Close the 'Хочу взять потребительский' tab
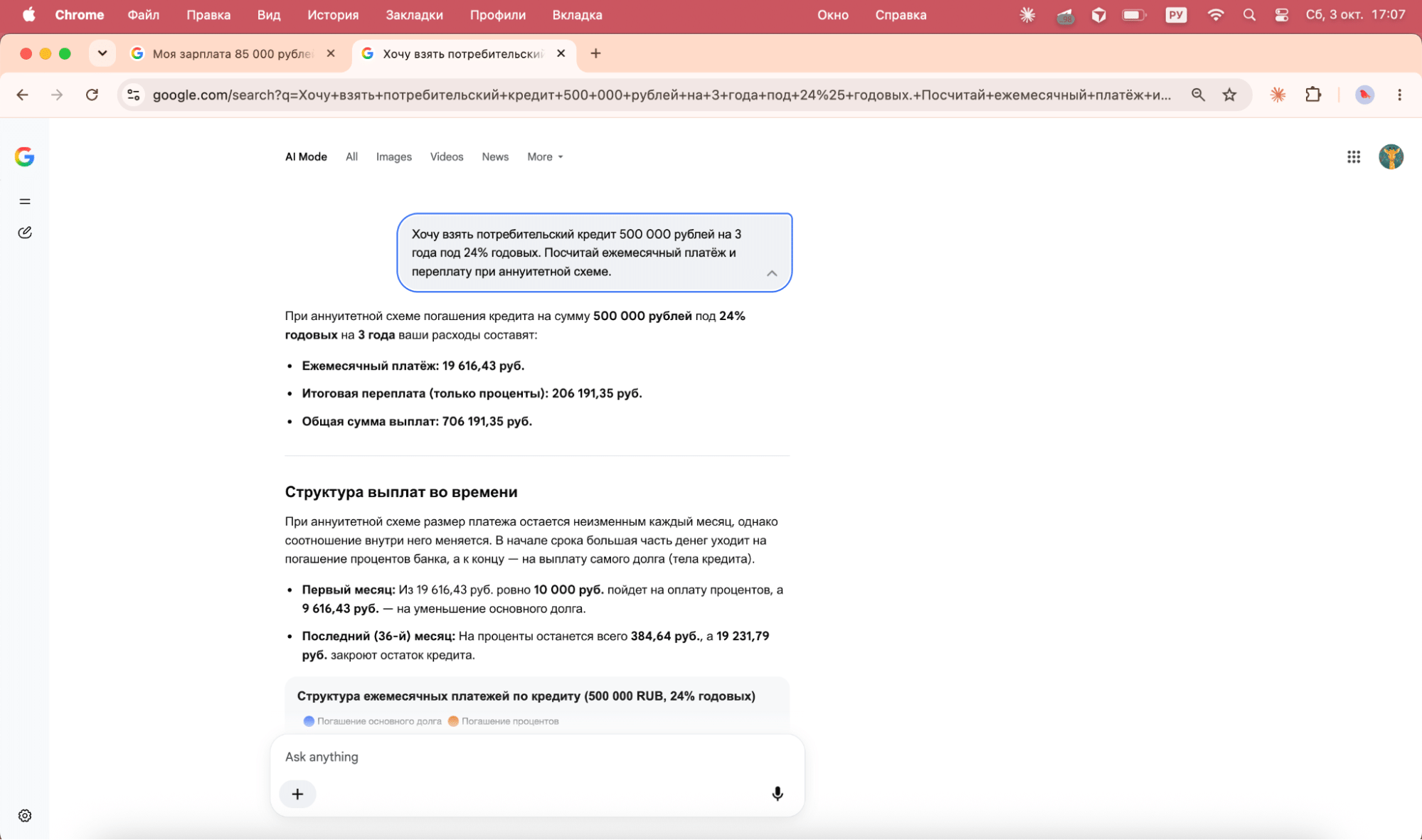Screen dimensions: 1422x840 [561, 53]
